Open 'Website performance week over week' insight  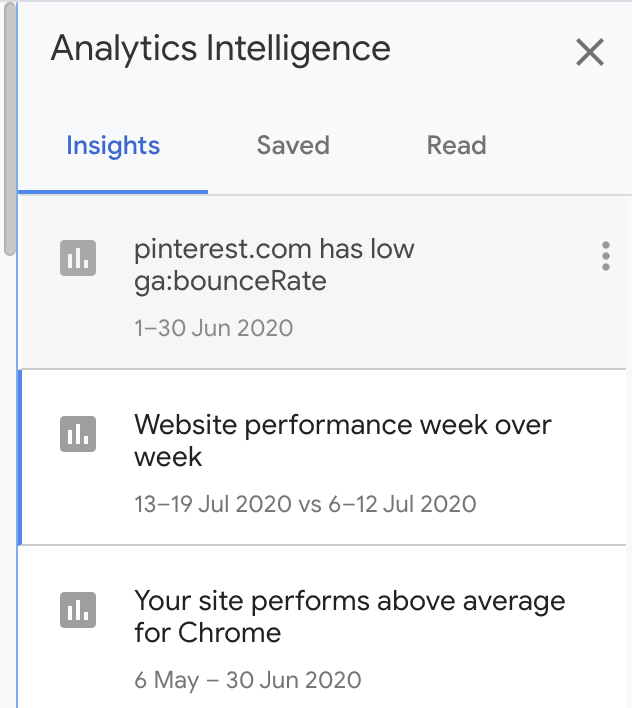tap(342, 440)
